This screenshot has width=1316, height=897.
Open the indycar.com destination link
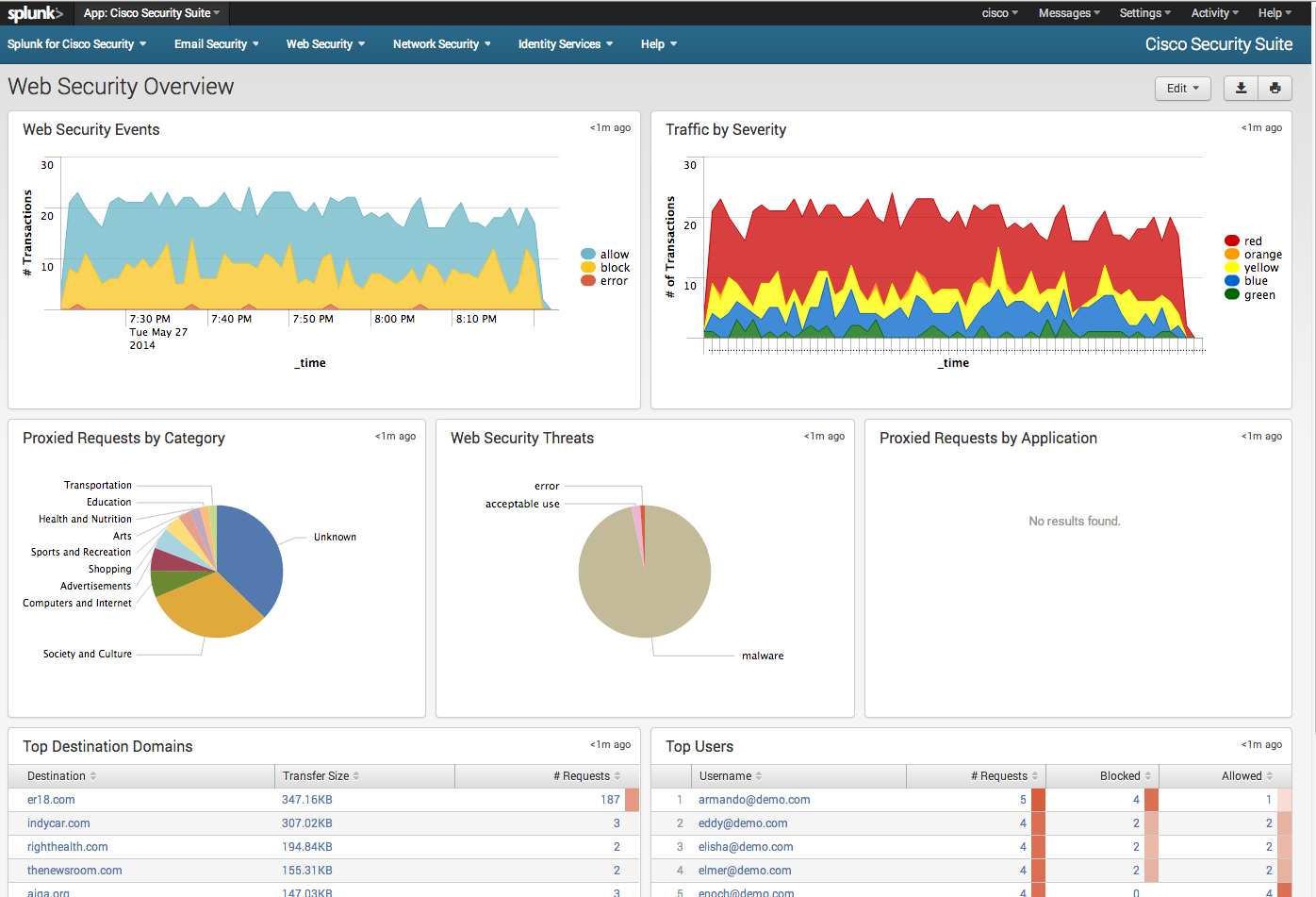pyautogui.click(x=58, y=823)
